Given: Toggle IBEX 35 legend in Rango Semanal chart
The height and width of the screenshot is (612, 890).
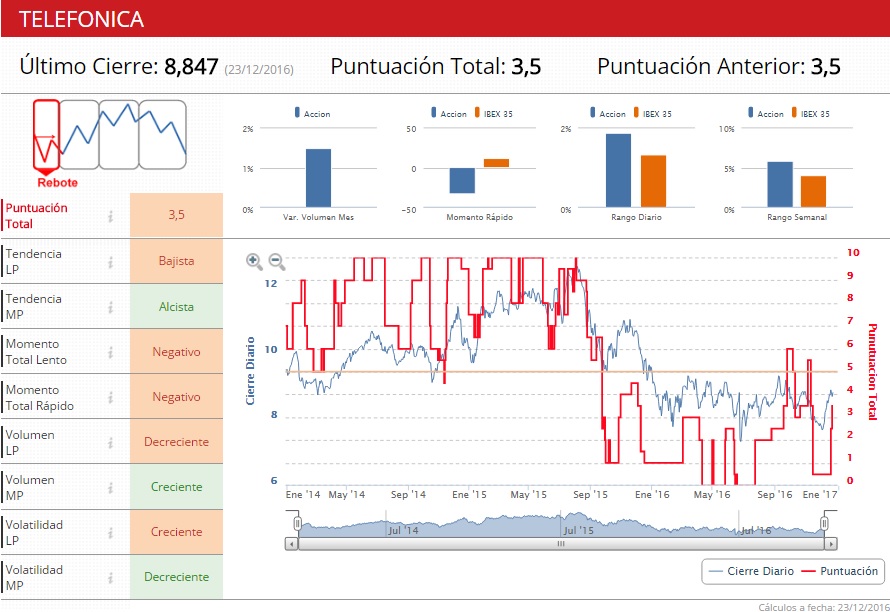Looking at the screenshot, I should coord(811,114).
